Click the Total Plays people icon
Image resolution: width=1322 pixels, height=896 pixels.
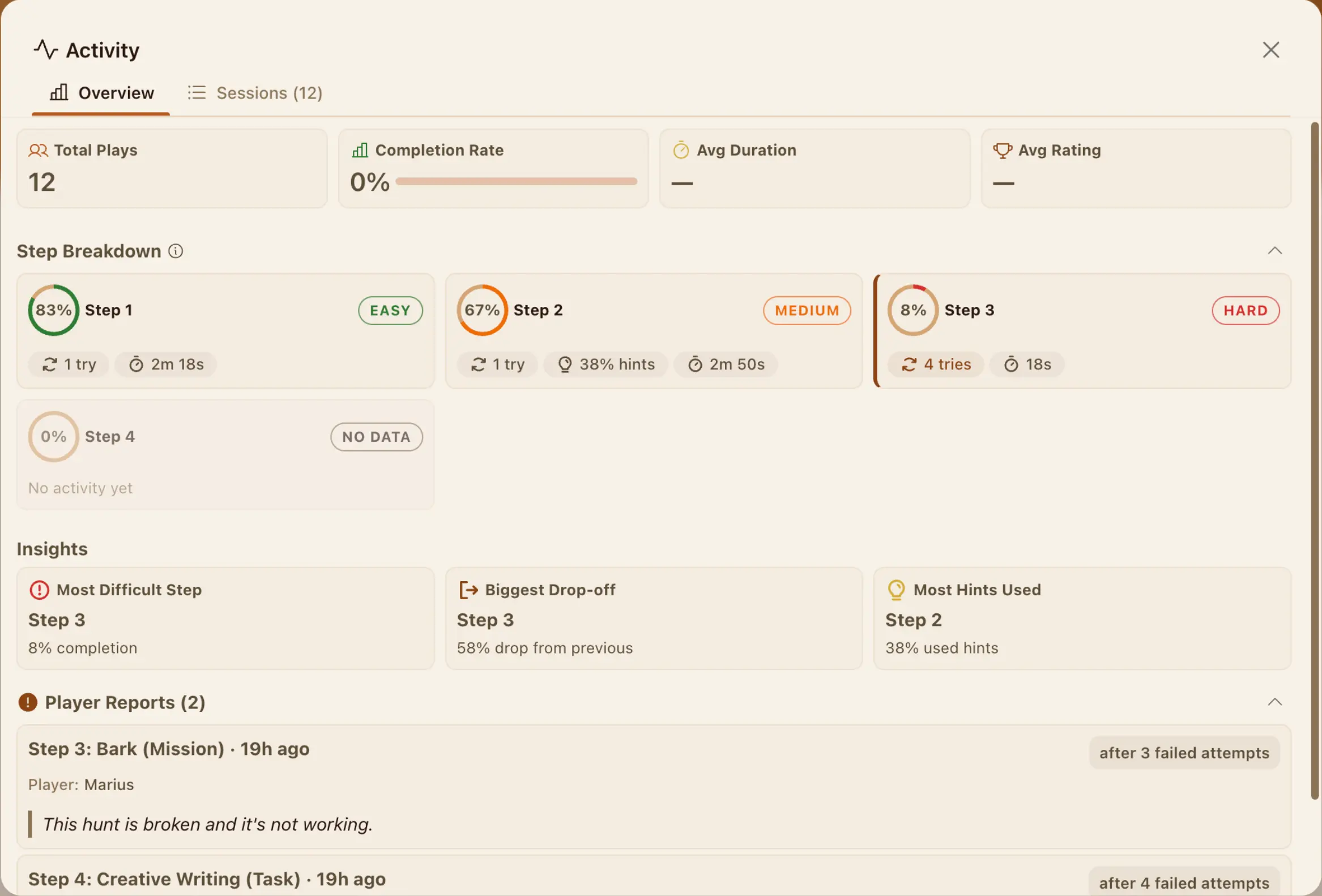pyautogui.click(x=38, y=150)
